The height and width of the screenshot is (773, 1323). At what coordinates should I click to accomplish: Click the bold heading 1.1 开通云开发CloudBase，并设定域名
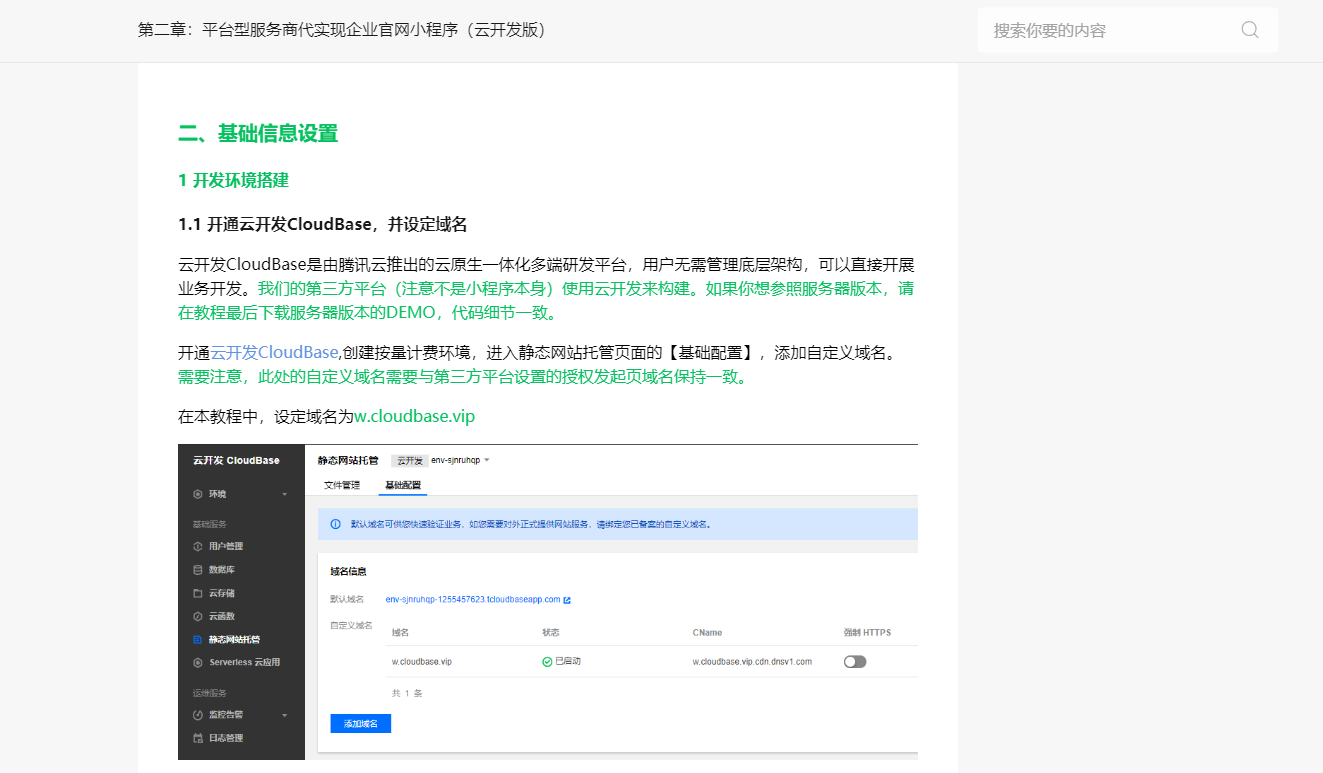coord(323,224)
